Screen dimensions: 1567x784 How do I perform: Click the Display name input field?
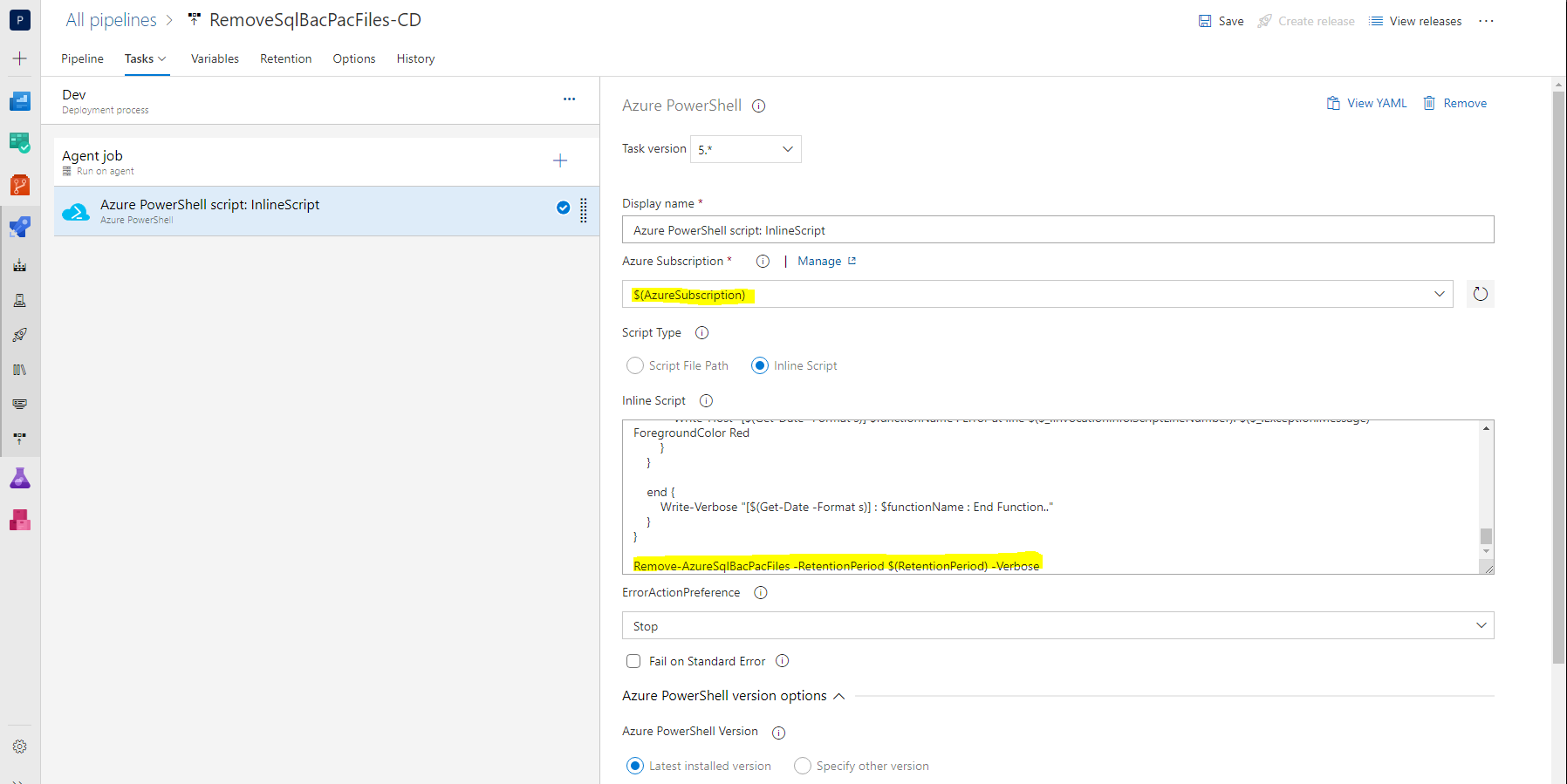pyautogui.click(x=1057, y=230)
